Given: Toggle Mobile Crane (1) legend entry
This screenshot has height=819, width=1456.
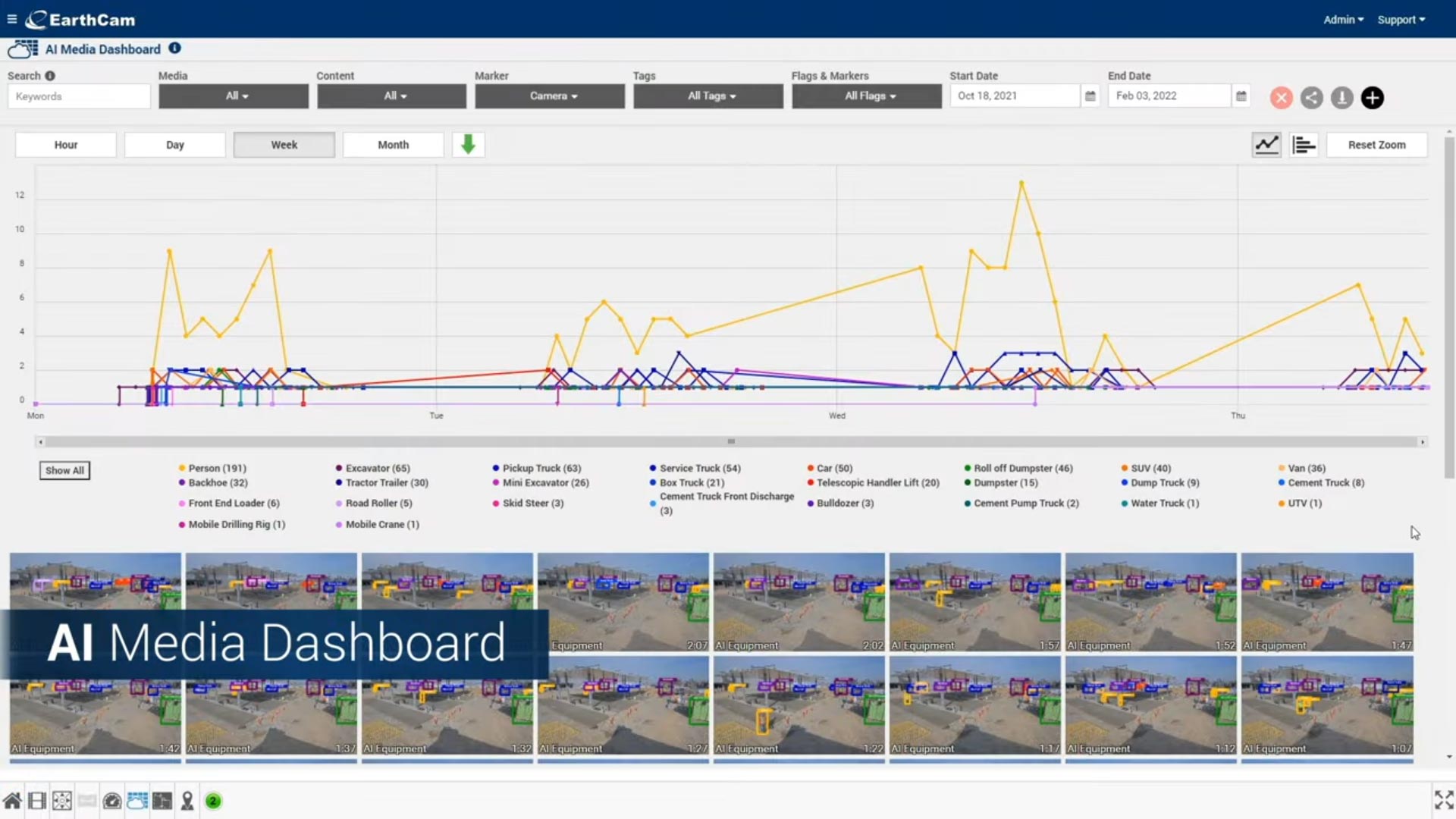Looking at the screenshot, I should click(x=377, y=525).
